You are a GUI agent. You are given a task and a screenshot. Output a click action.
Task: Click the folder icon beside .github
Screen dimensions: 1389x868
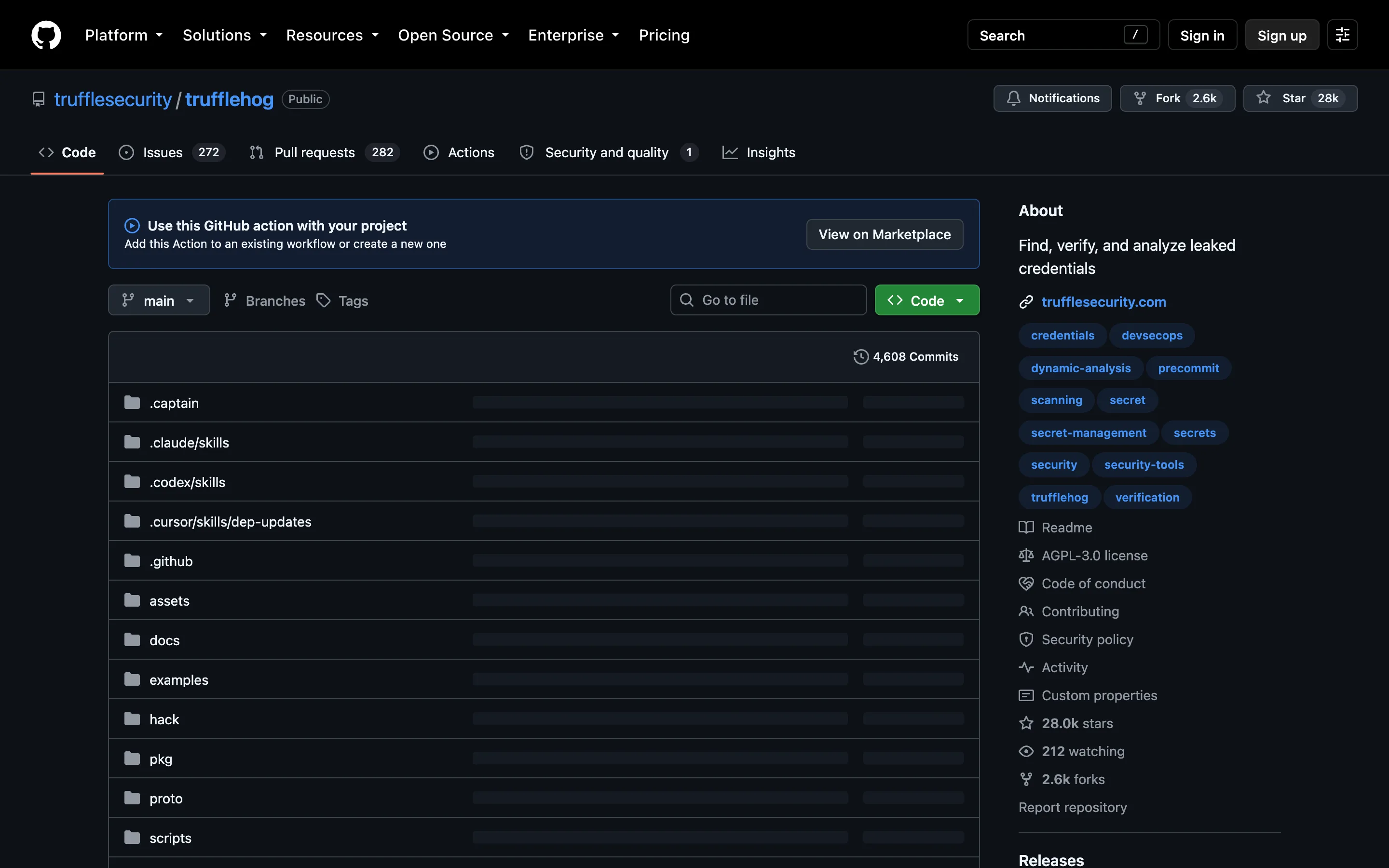[132, 561]
